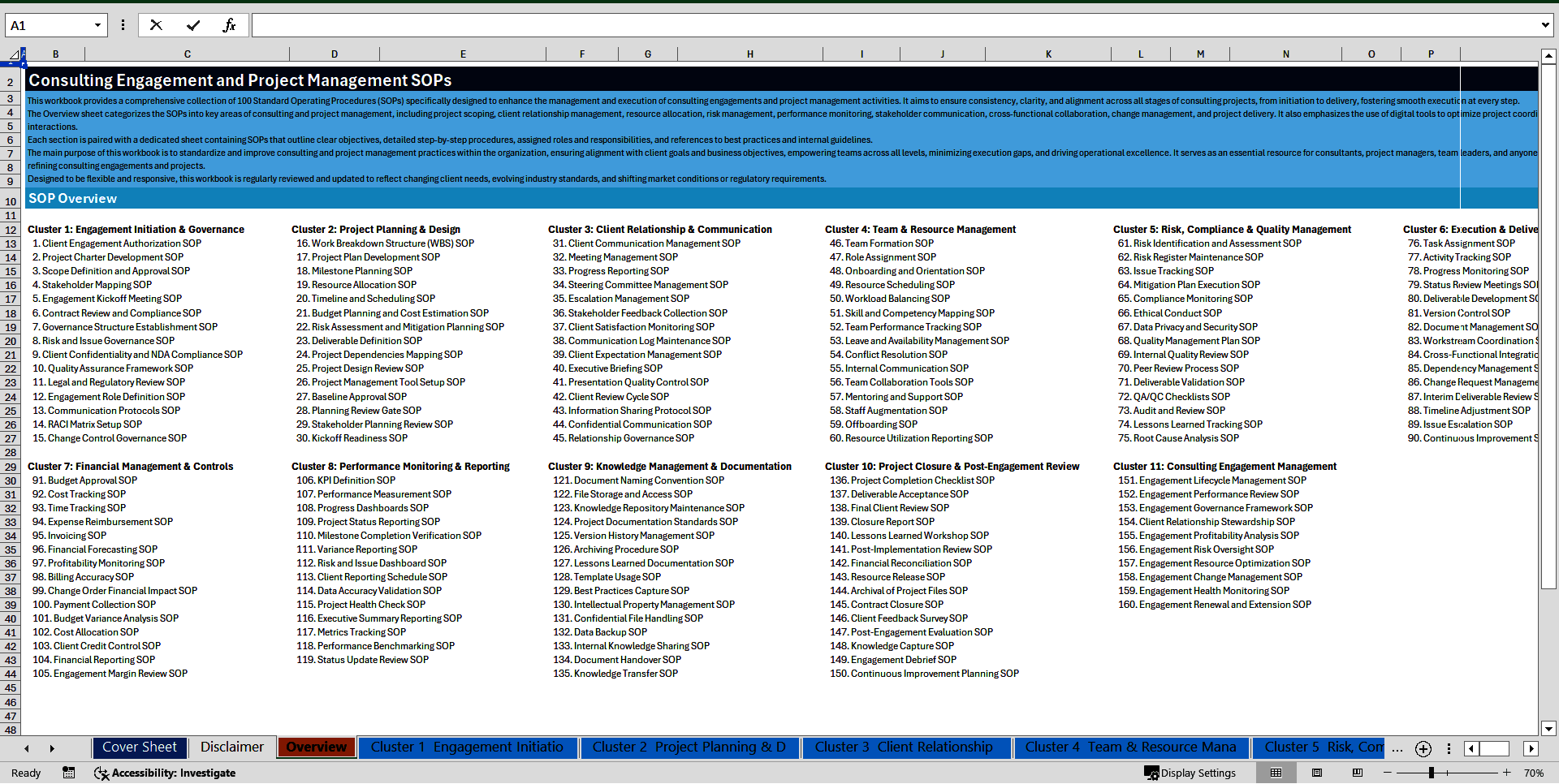Click the New Sheet plus button
The height and width of the screenshot is (784, 1559).
tap(1423, 749)
